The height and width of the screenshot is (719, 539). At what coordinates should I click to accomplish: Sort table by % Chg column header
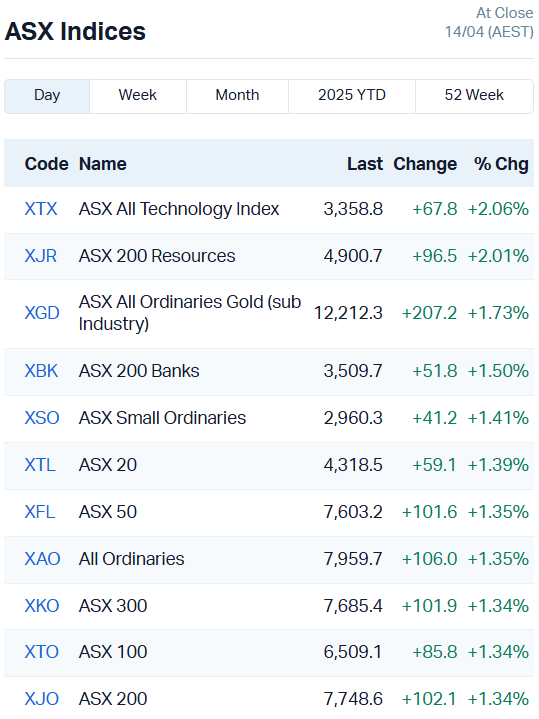click(501, 164)
